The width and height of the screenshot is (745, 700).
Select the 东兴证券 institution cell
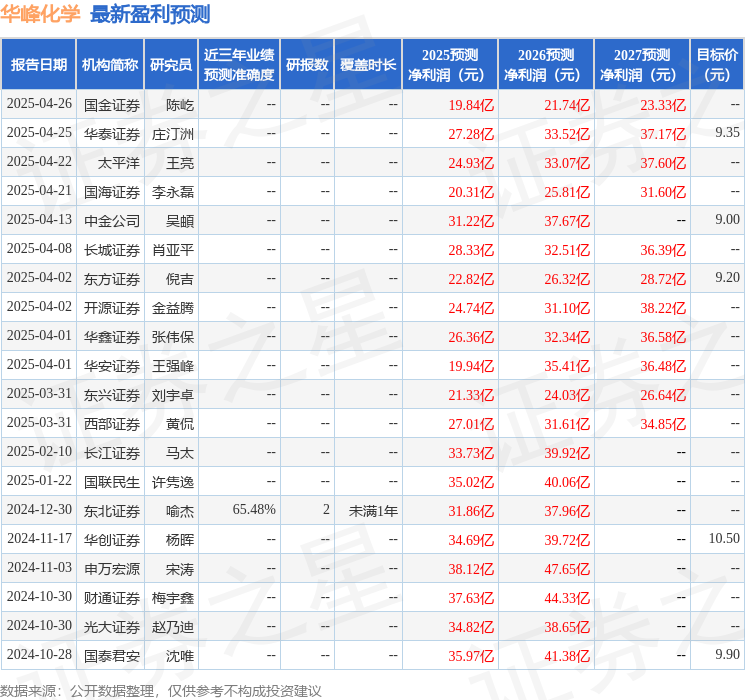click(x=112, y=395)
